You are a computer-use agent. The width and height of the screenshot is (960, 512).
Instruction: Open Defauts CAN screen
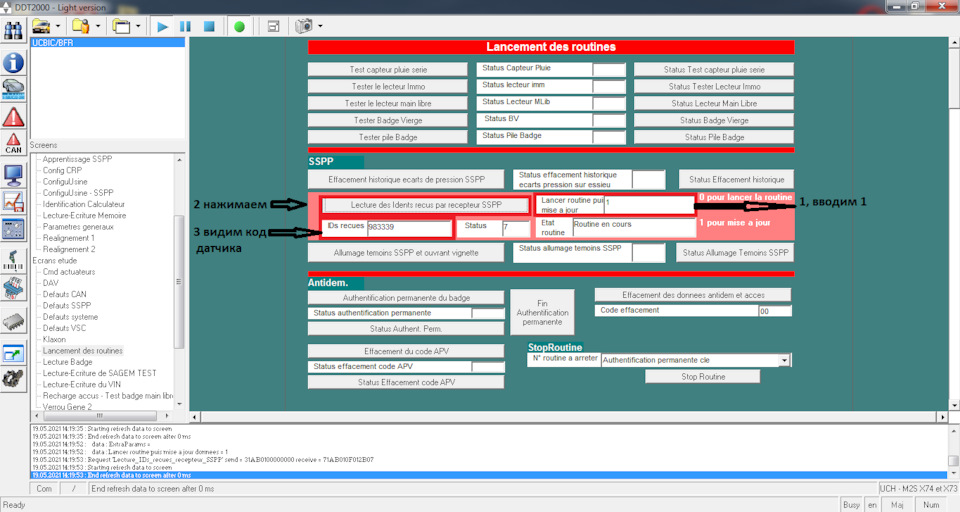[x=64, y=294]
